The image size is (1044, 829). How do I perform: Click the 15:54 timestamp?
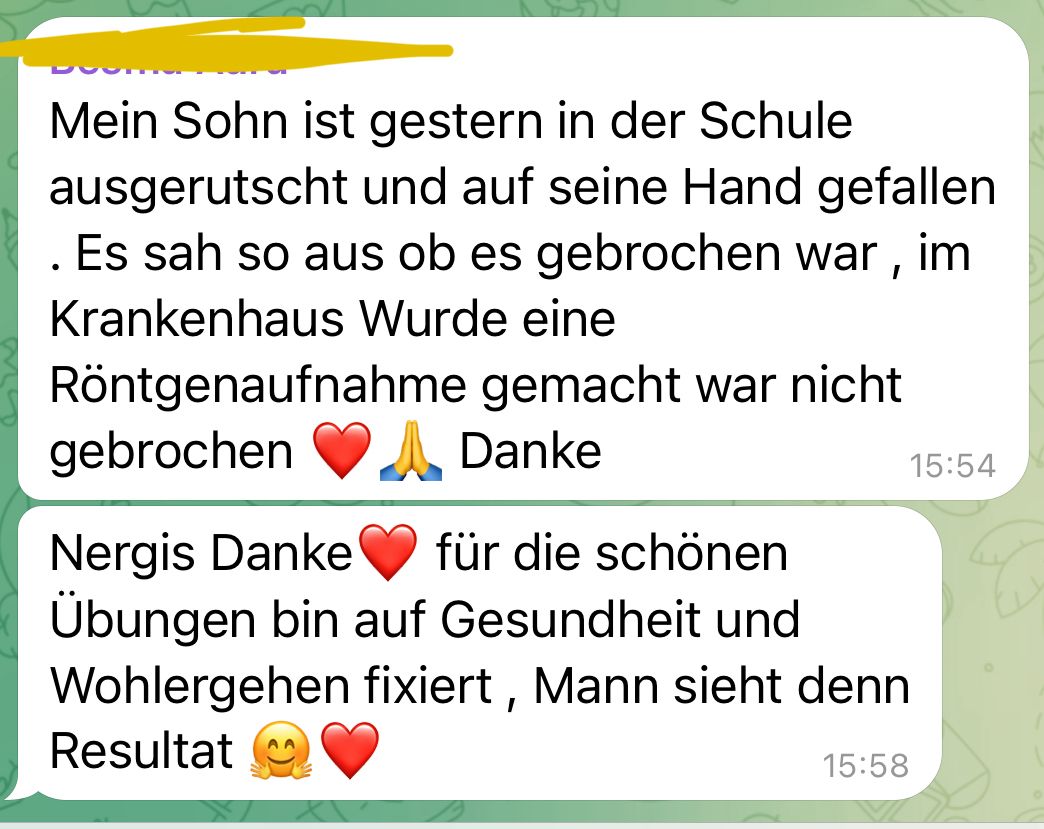click(952, 465)
